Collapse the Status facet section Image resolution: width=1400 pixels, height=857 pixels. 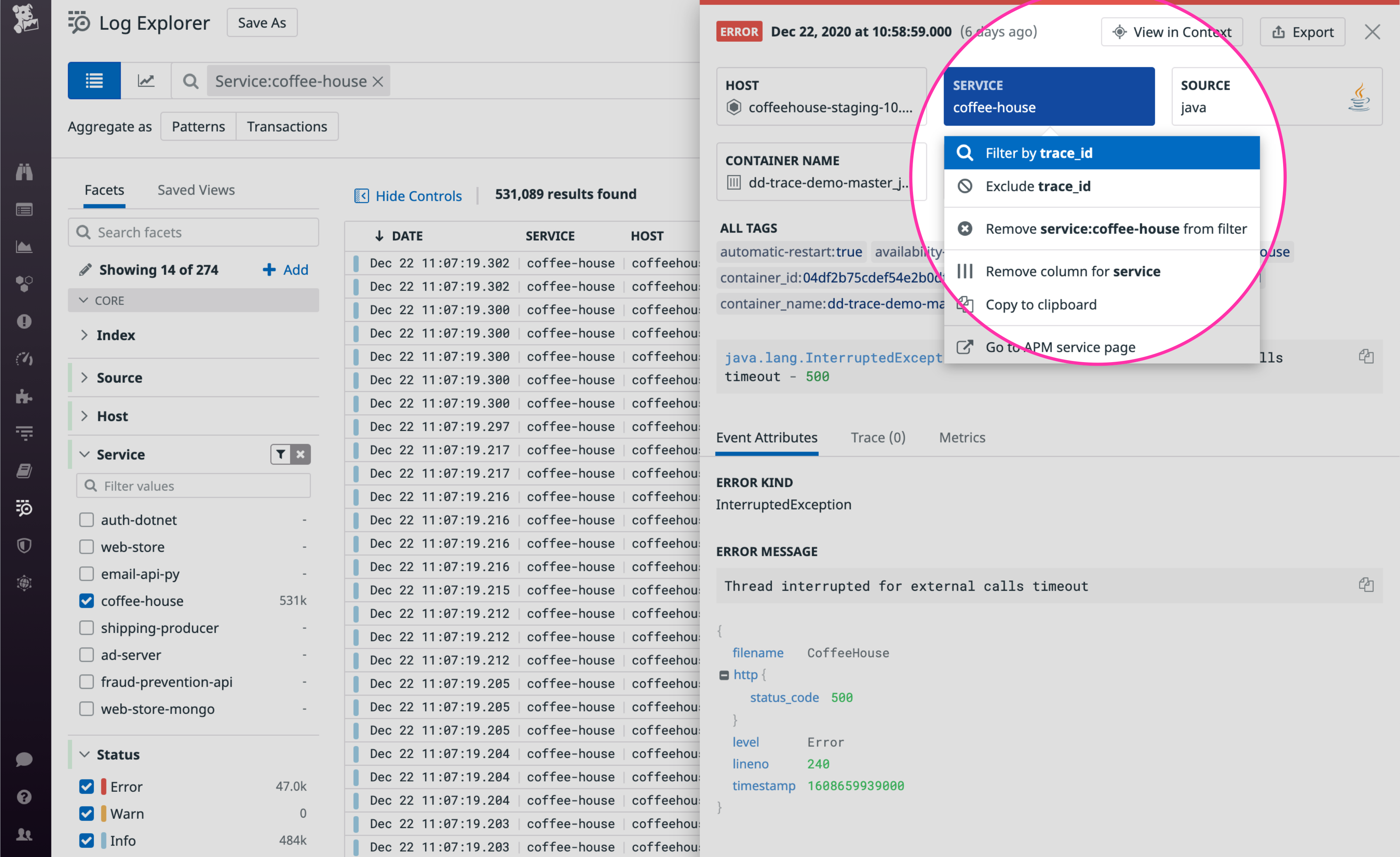click(x=85, y=754)
